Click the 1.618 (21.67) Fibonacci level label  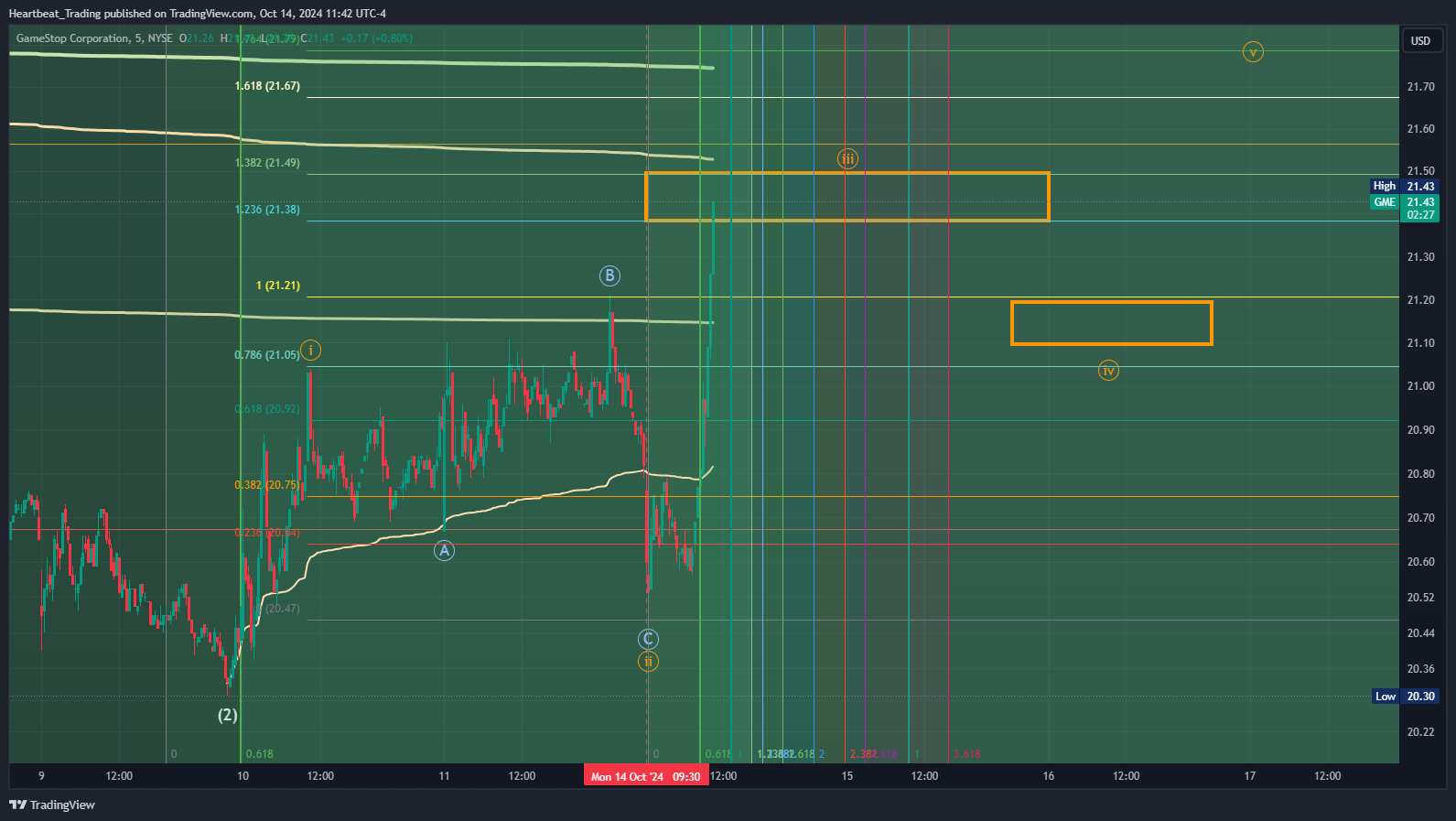(267, 86)
